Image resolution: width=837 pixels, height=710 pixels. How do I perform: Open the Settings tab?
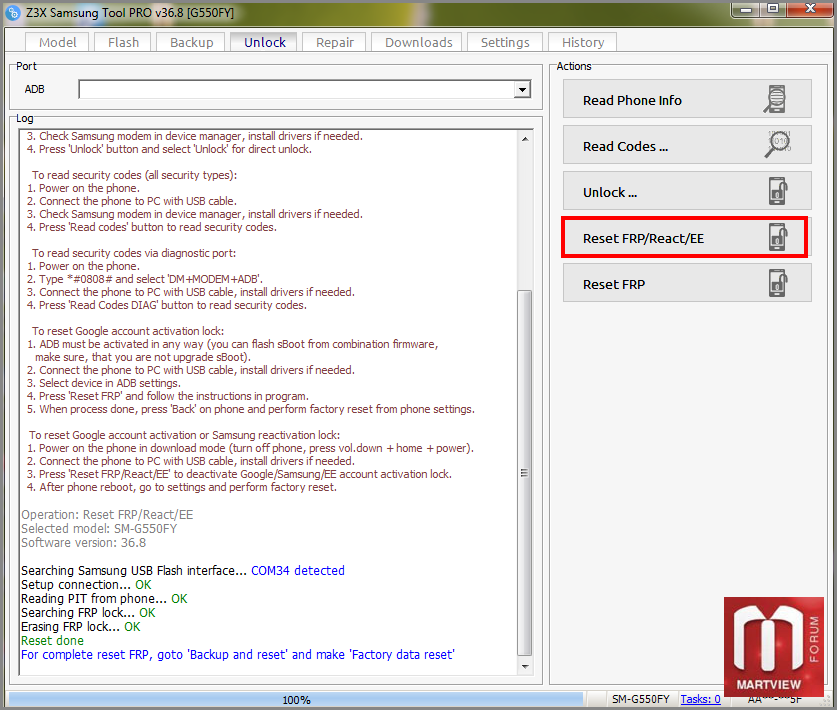[504, 42]
